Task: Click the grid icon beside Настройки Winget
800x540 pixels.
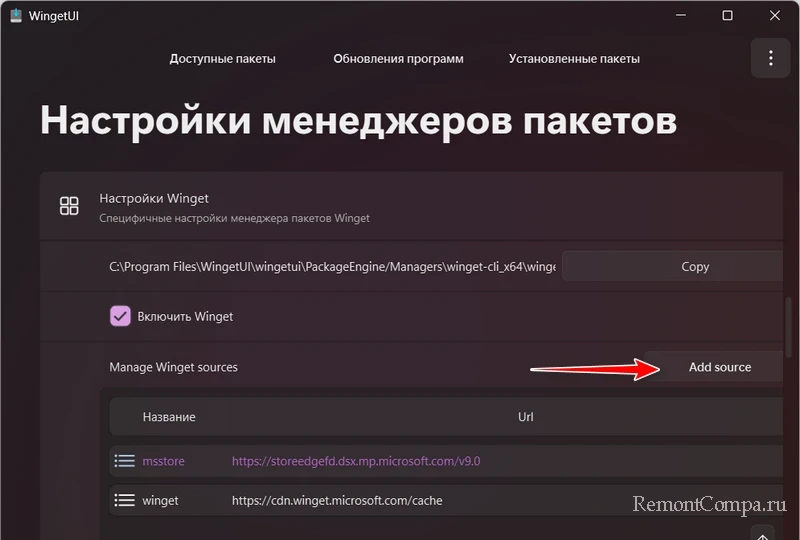Action: pyautogui.click(x=69, y=206)
